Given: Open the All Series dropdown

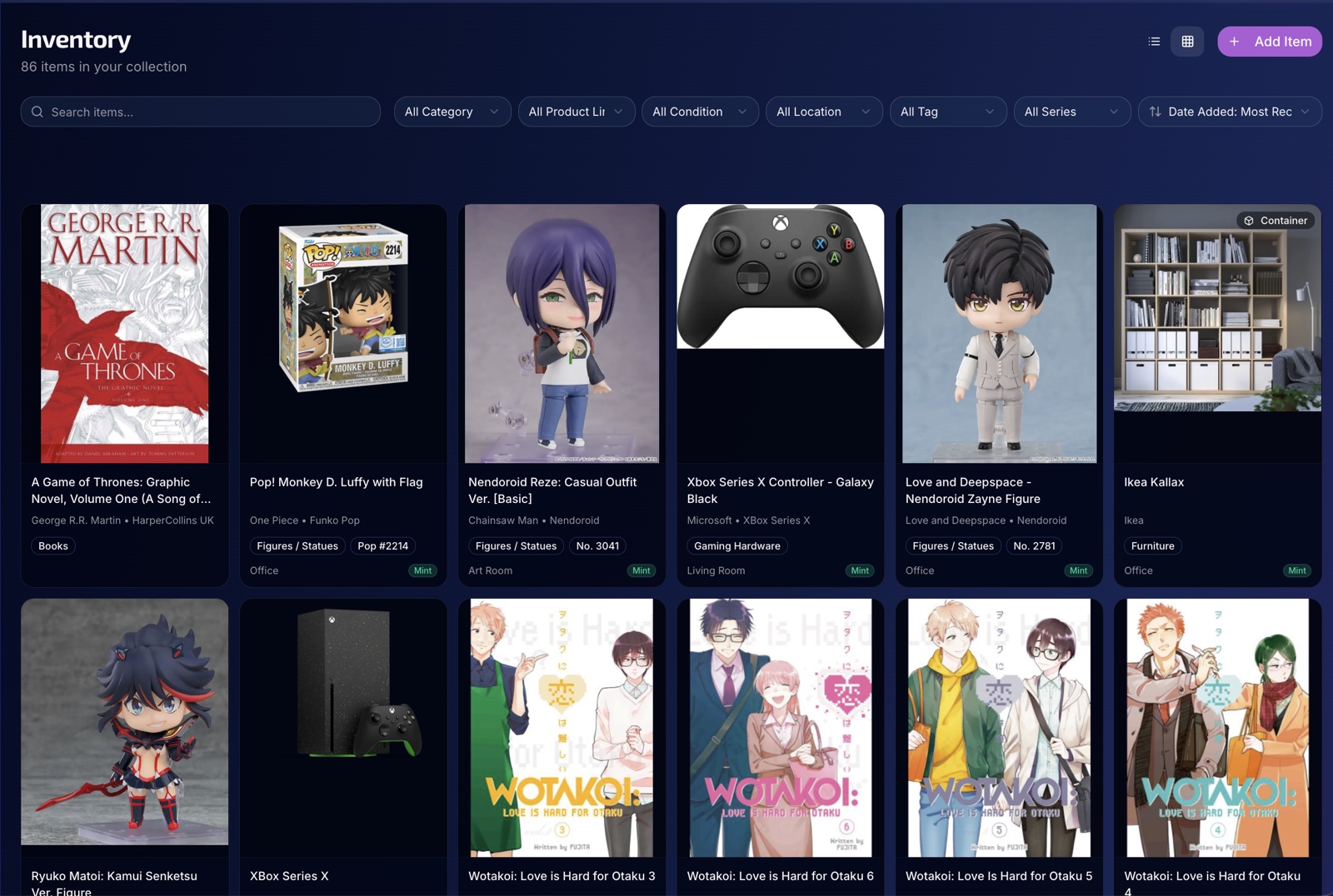Looking at the screenshot, I should tap(1072, 112).
